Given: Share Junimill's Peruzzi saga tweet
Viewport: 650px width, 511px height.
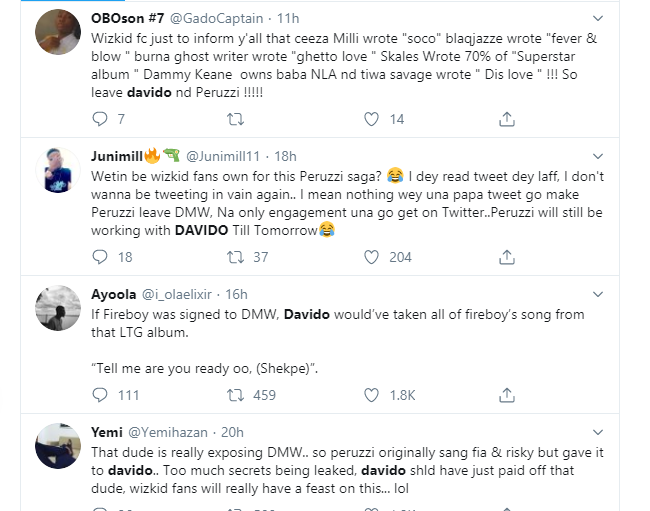Looking at the screenshot, I should tap(507, 257).
